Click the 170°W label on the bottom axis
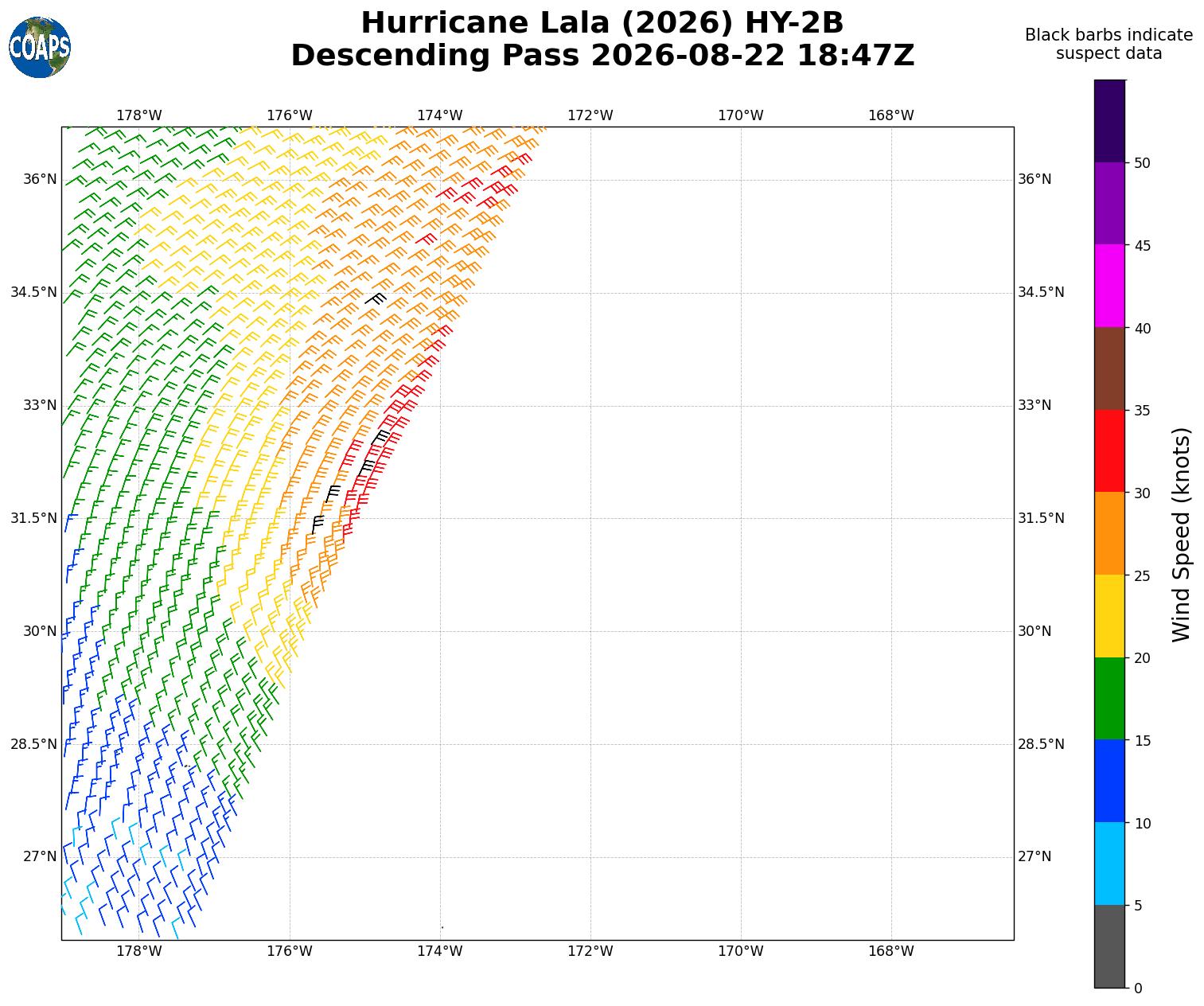Viewport: 1204px width, 1006px height. pyautogui.click(x=741, y=951)
